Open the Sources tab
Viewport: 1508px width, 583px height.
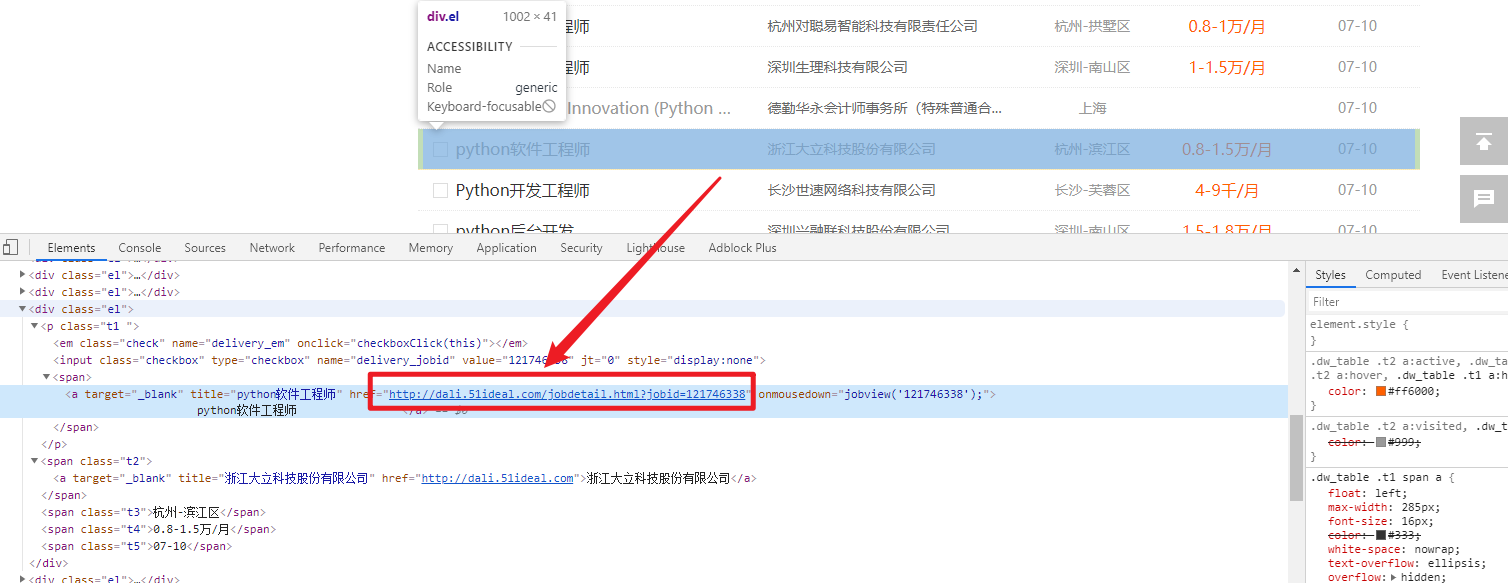coord(205,248)
